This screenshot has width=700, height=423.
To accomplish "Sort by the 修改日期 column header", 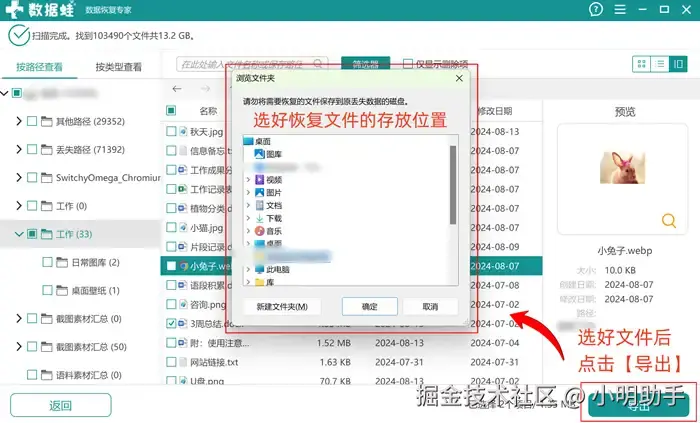I will click(x=495, y=111).
